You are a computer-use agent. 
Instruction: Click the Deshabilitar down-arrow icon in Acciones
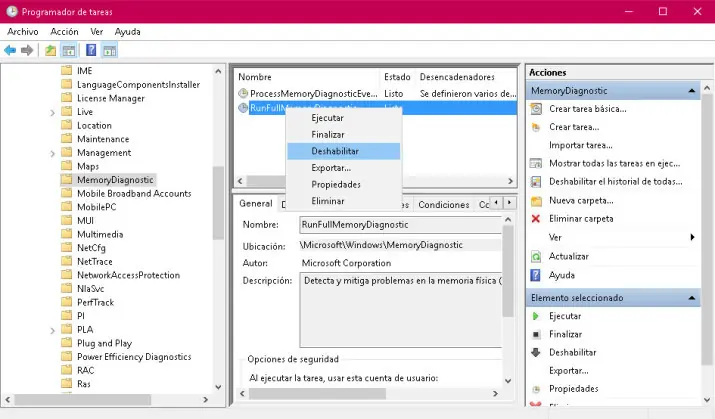(x=536, y=352)
